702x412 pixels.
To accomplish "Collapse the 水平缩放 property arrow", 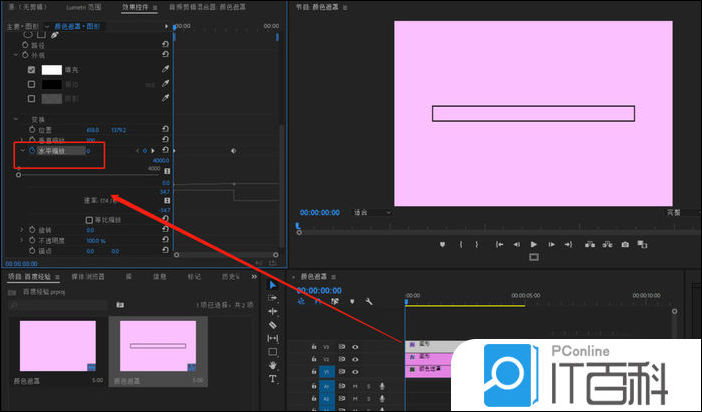I will [x=22, y=151].
